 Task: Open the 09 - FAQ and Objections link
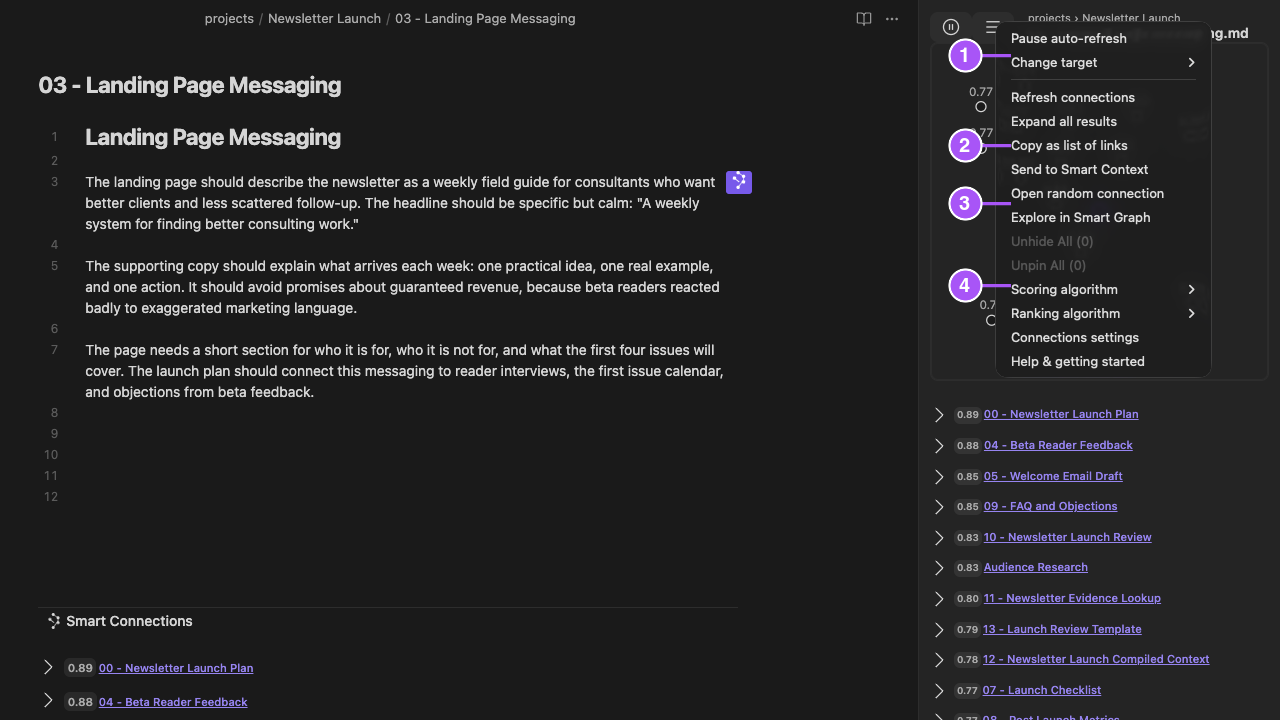click(x=1050, y=506)
